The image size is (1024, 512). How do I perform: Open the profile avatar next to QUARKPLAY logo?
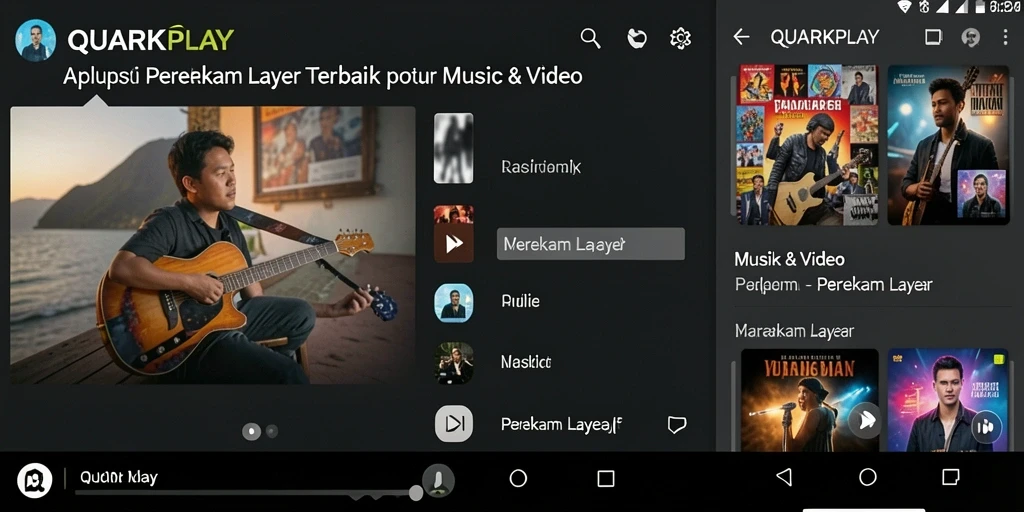point(35,40)
